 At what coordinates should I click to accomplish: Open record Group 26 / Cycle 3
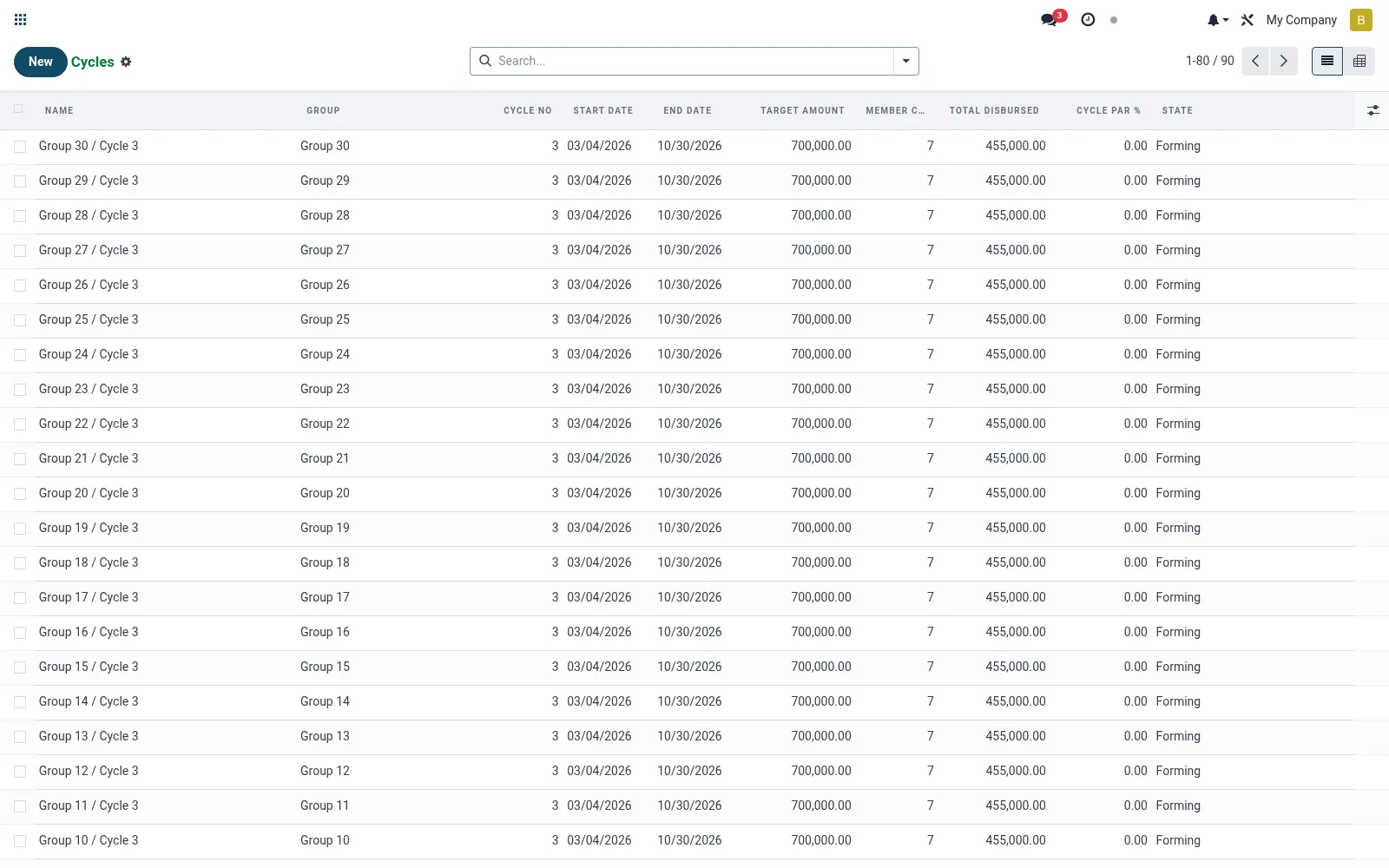point(89,285)
